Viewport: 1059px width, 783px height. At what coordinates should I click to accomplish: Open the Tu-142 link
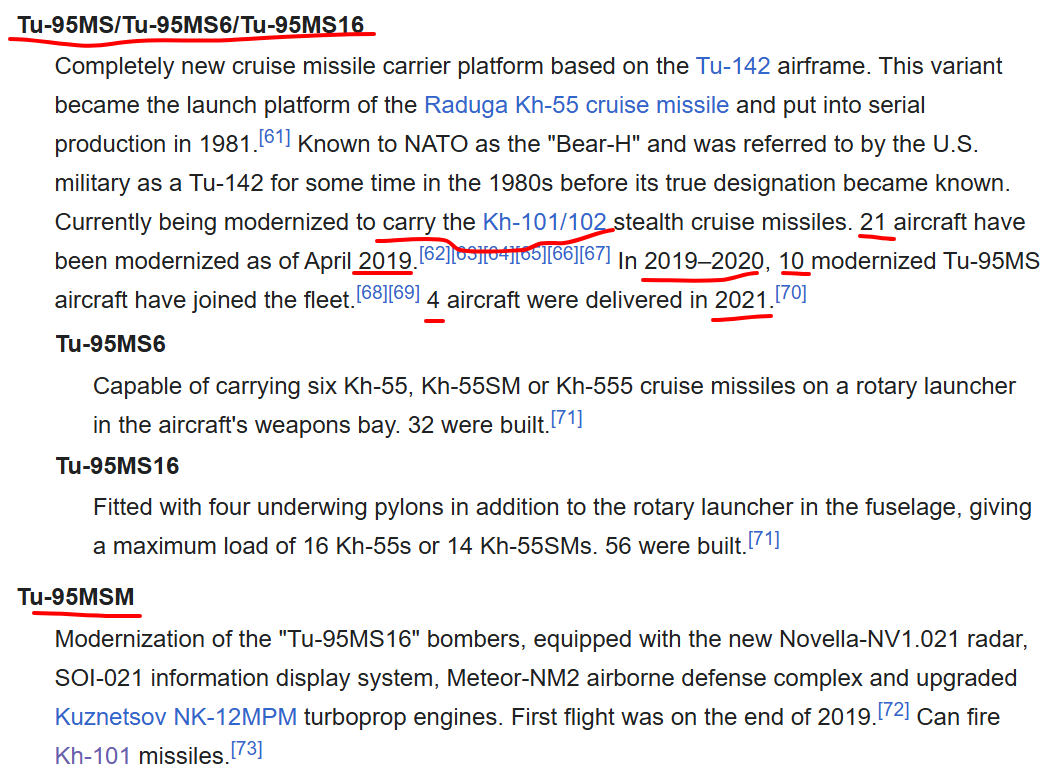[733, 66]
